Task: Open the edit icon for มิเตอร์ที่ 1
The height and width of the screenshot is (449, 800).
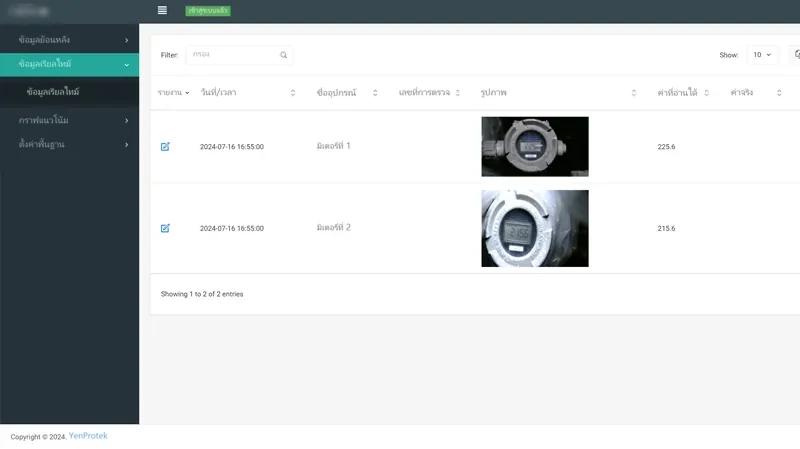Action: 165,146
